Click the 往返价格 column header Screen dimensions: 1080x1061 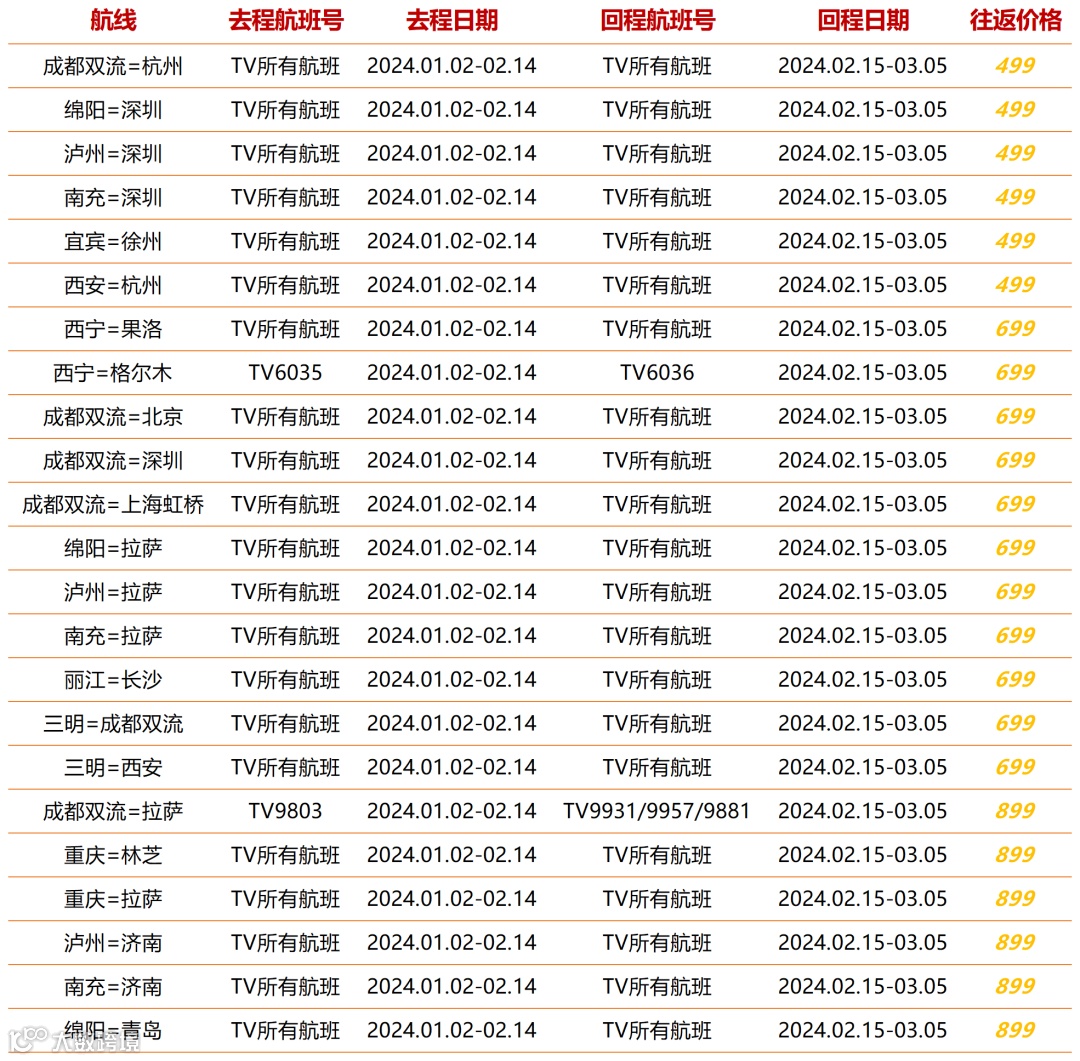point(1016,21)
